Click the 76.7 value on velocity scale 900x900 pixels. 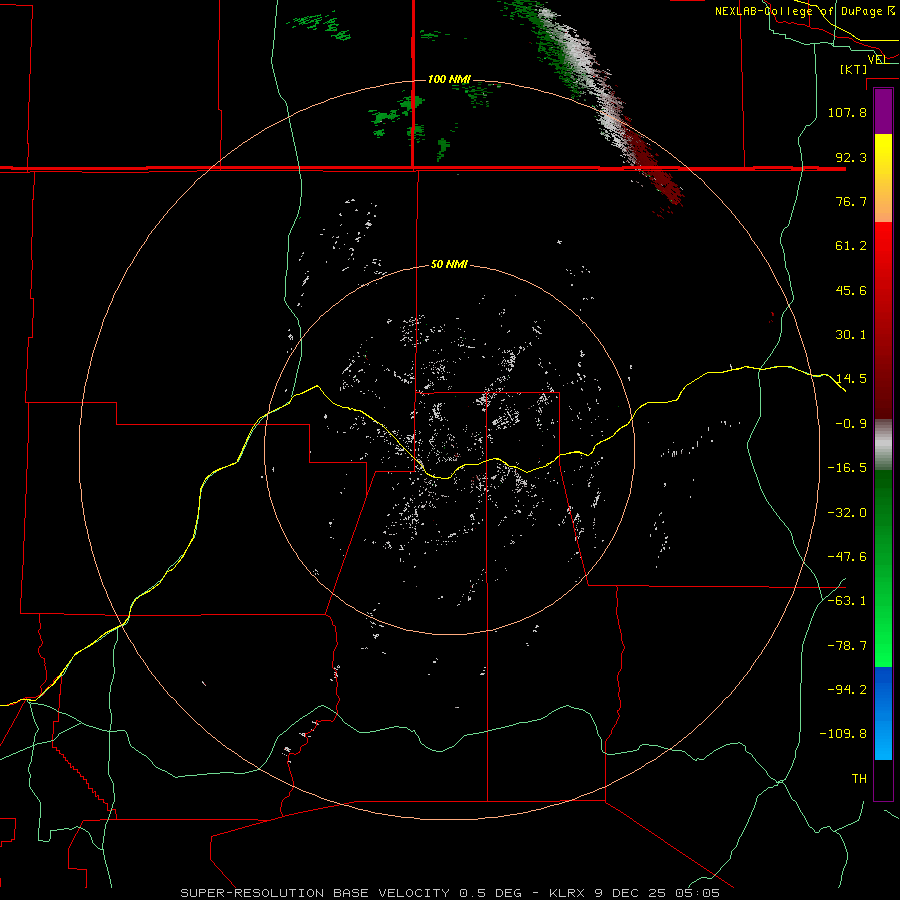(x=851, y=201)
